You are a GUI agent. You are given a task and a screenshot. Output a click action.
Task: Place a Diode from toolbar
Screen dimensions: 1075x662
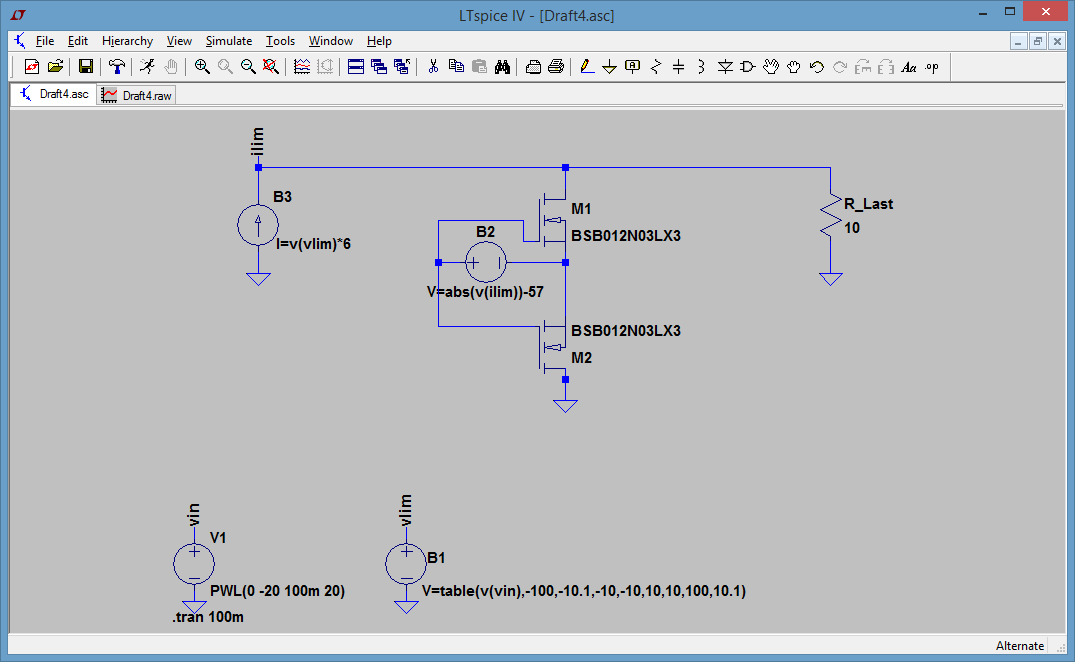tap(725, 66)
